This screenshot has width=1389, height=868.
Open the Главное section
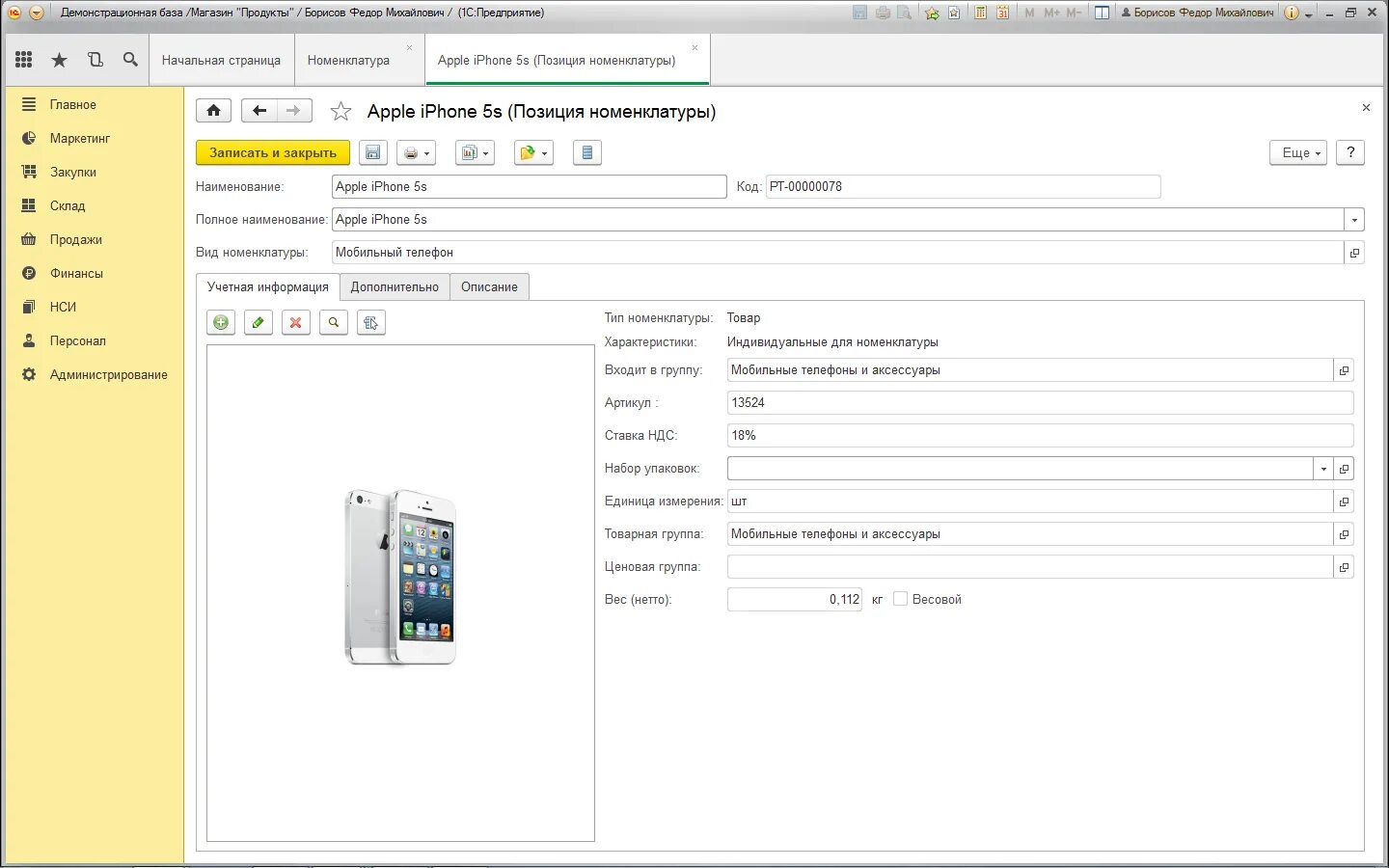(73, 104)
